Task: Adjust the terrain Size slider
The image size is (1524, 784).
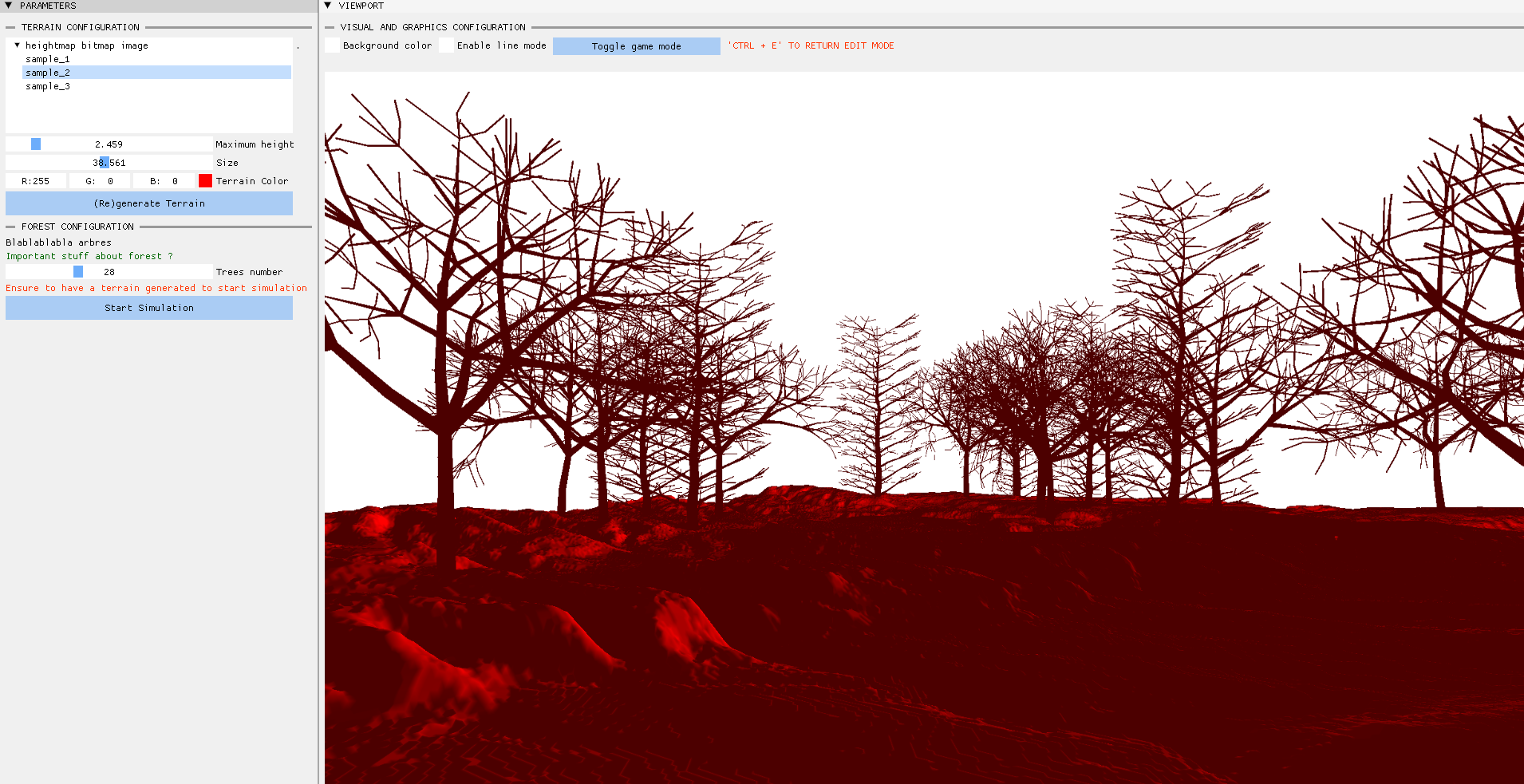Action: 109,163
